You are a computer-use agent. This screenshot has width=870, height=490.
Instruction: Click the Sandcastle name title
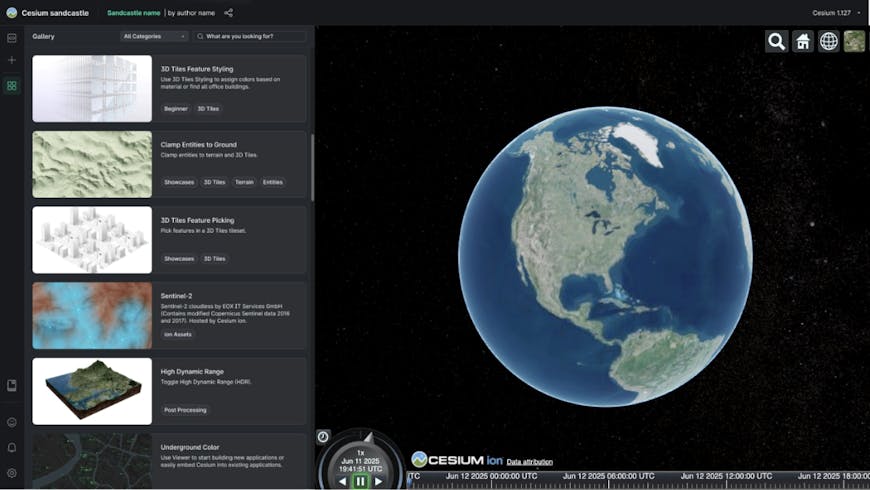tap(134, 13)
